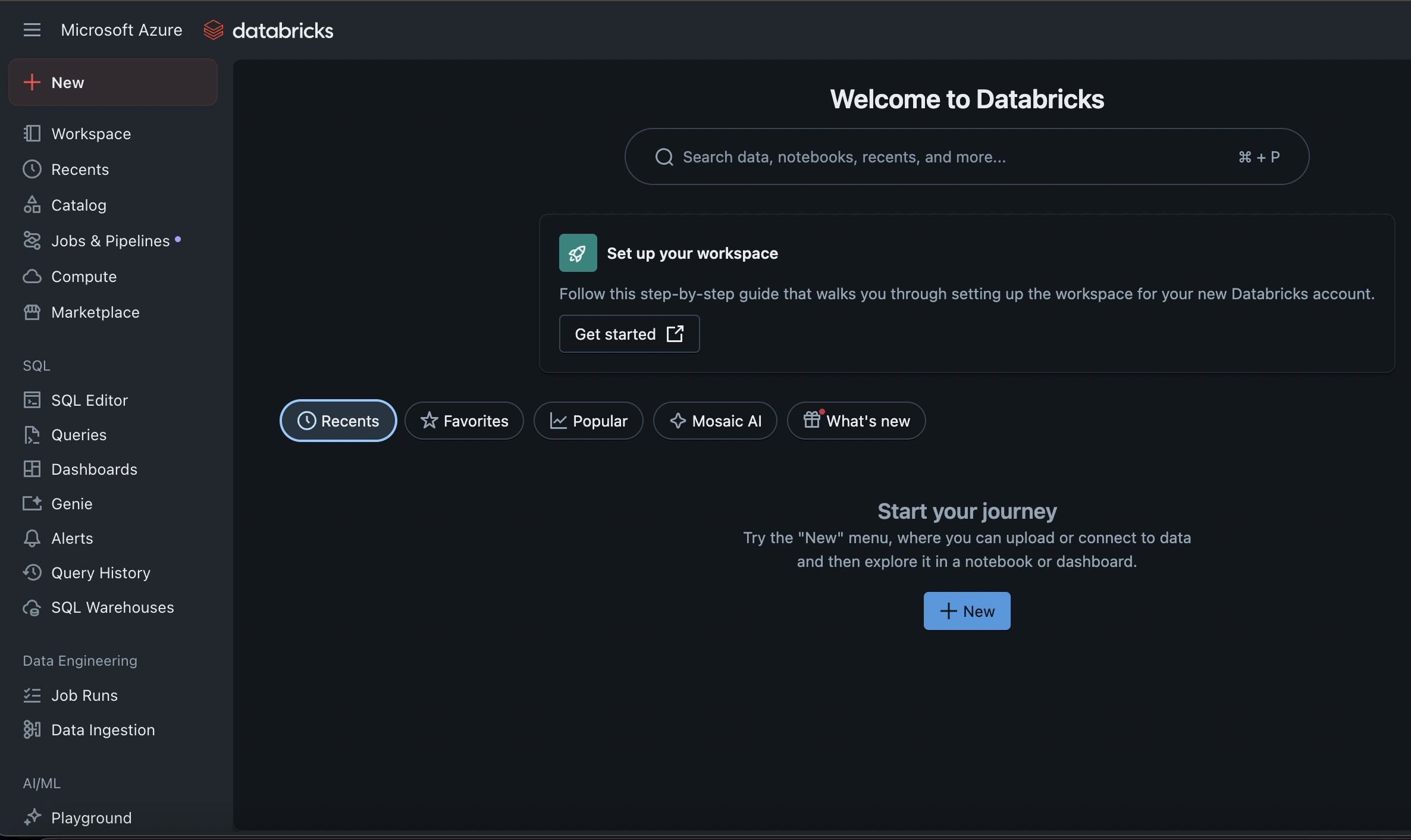Click the Workspace sidebar icon
1411x840 pixels.
[x=32, y=134]
